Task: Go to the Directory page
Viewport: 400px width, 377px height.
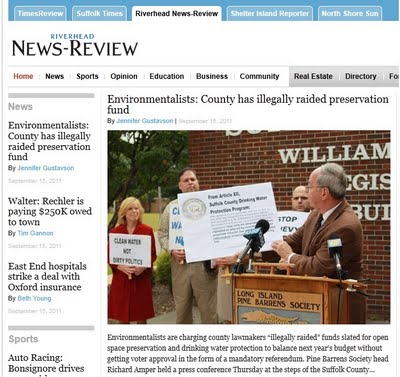Action: 361,76
